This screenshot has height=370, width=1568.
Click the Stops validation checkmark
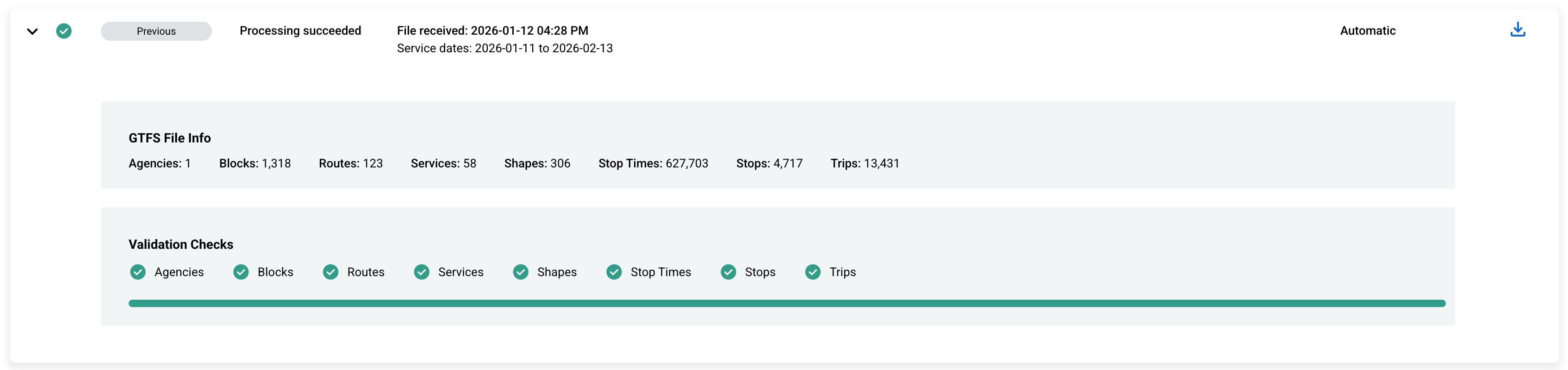pyautogui.click(x=728, y=272)
